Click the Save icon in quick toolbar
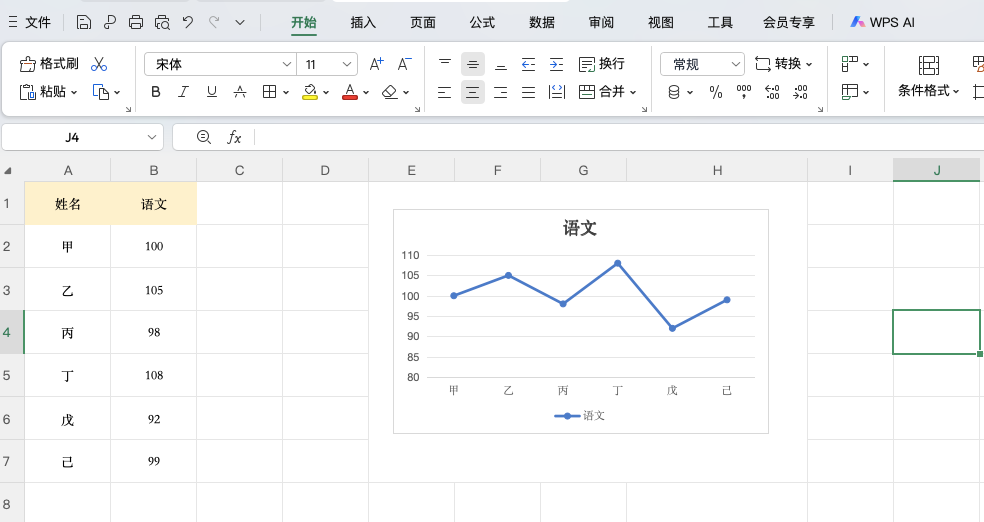The width and height of the screenshot is (984, 522). (x=83, y=23)
